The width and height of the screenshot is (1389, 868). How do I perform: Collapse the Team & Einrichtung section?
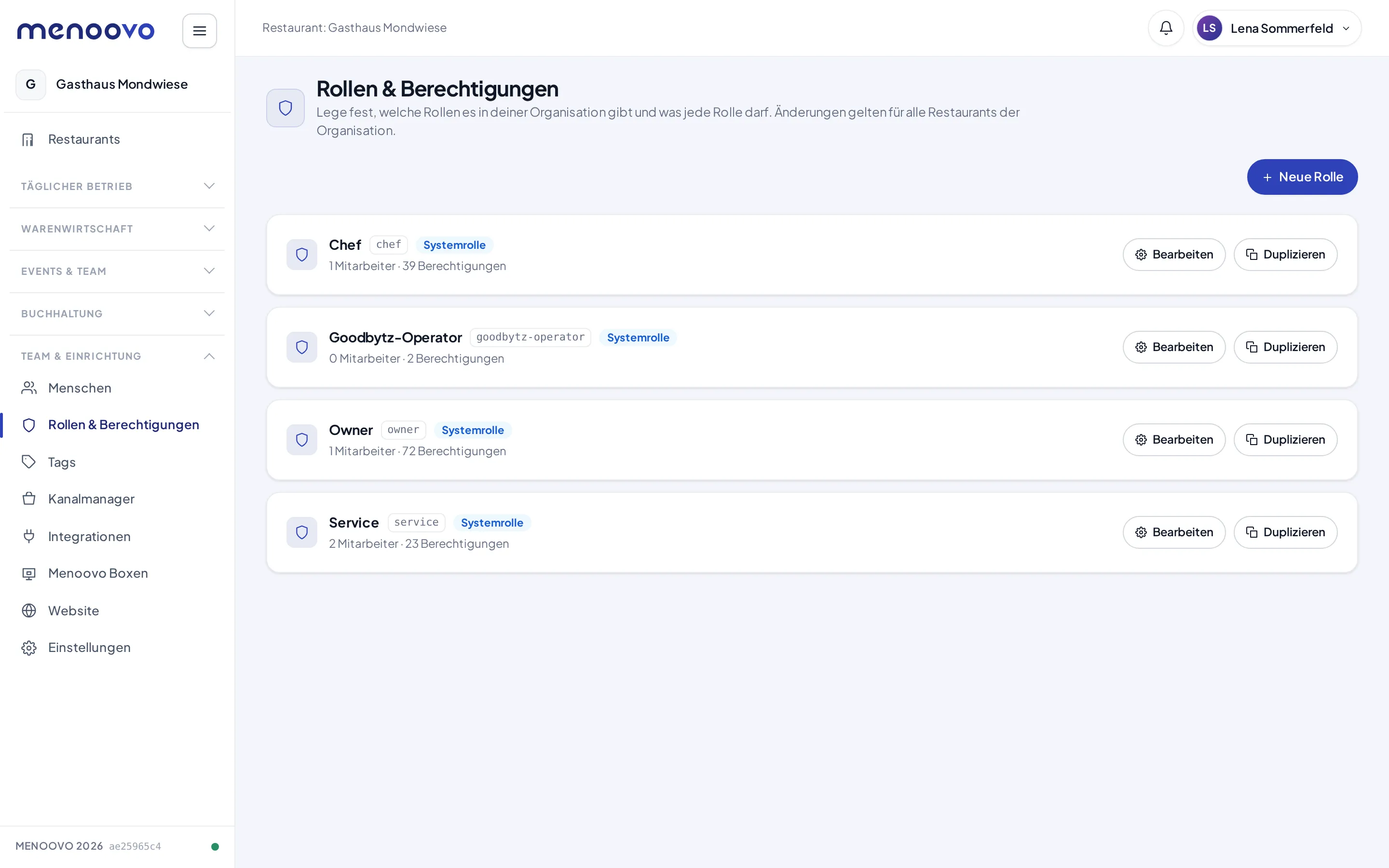pyautogui.click(x=117, y=356)
